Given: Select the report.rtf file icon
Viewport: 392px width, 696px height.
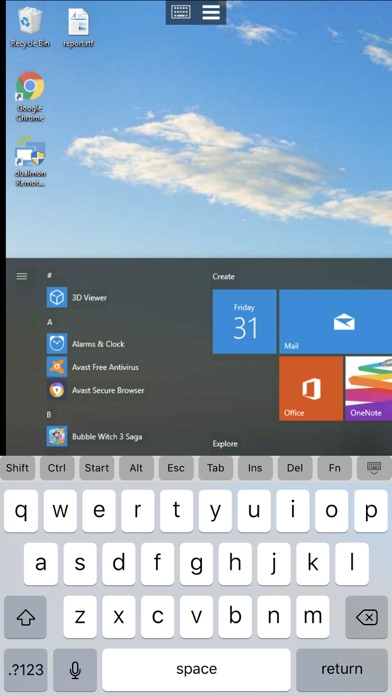Looking at the screenshot, I should point(78,28).
